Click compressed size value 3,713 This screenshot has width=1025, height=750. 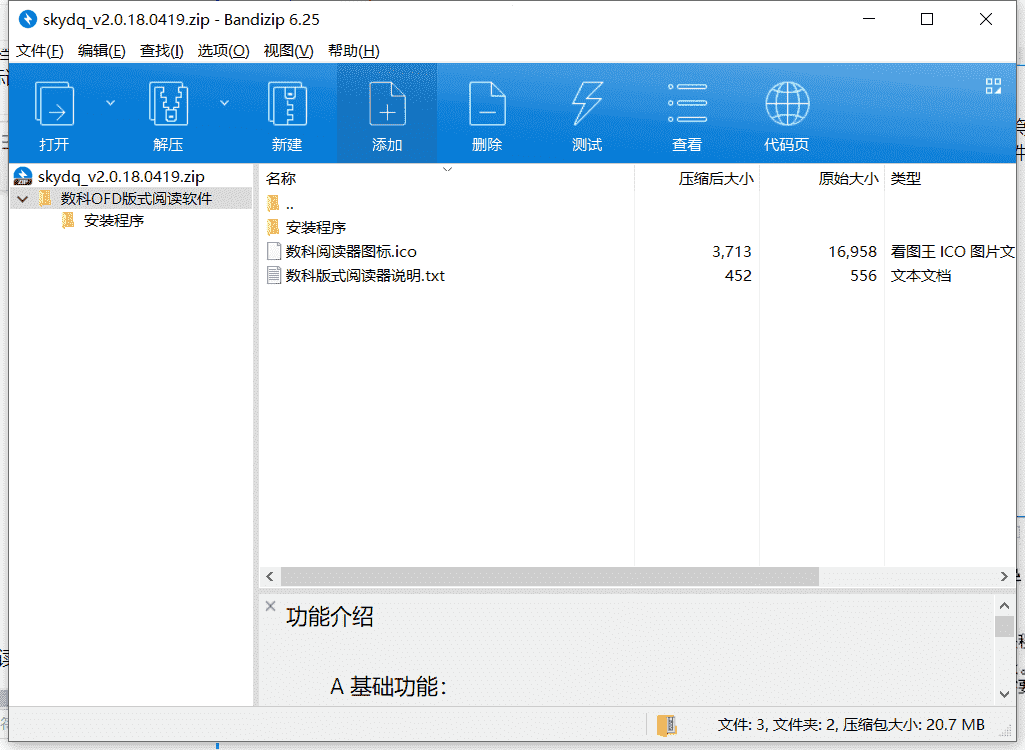[731, 252]
